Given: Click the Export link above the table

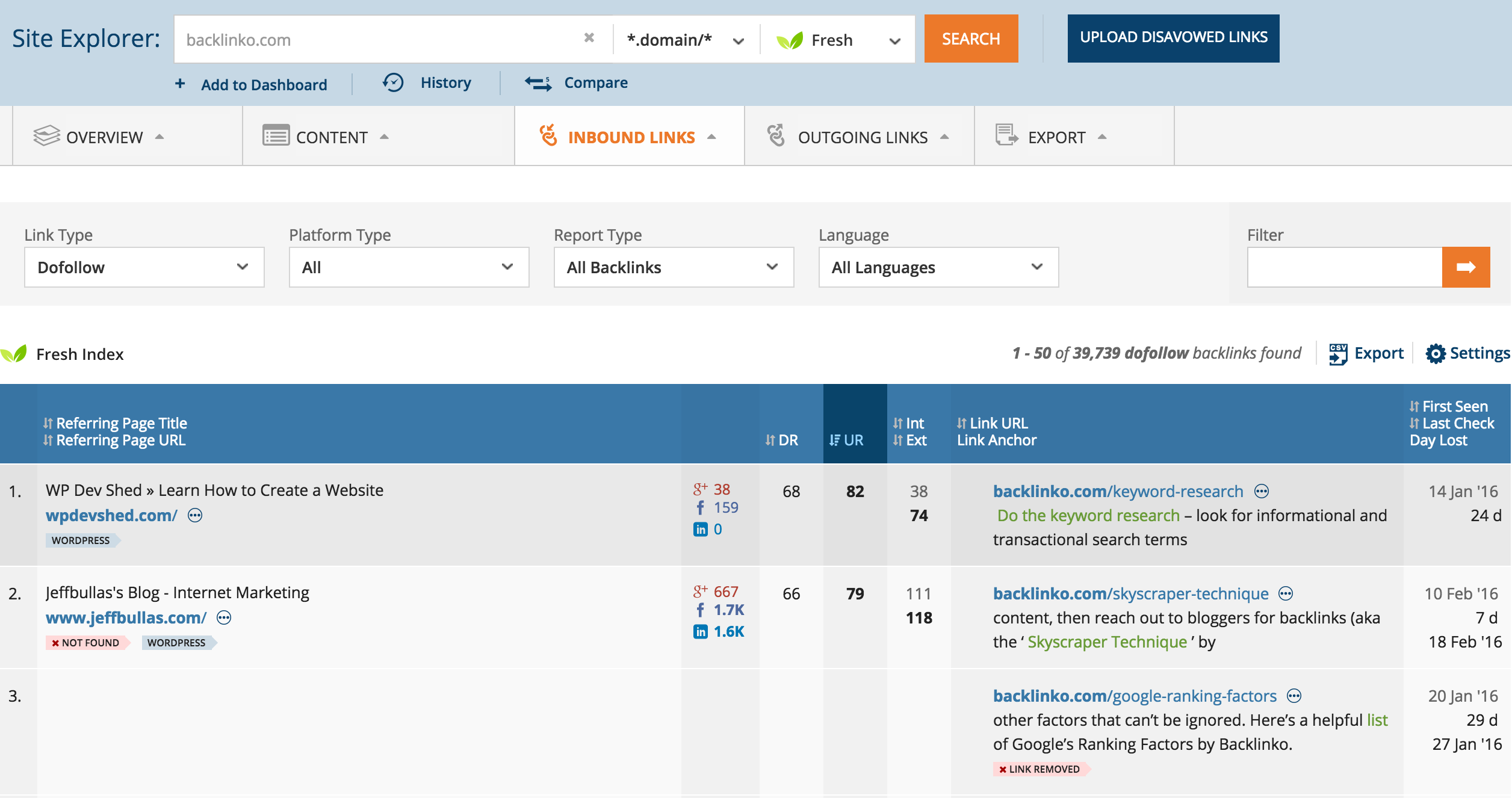Looking at the screenshot, I should pyautogui.click(x=1379, y=353).
